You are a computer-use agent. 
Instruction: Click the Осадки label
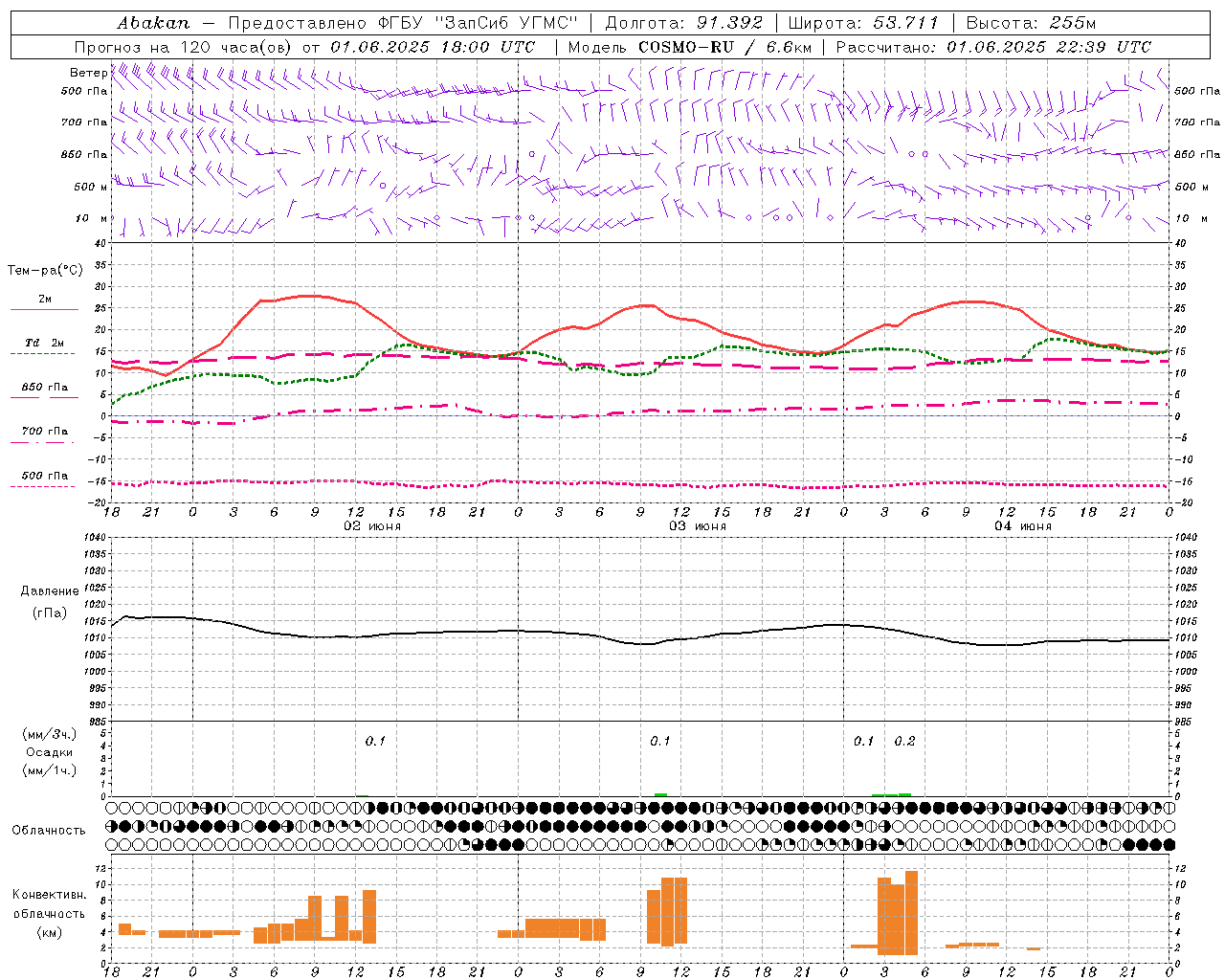click(50, 752)
